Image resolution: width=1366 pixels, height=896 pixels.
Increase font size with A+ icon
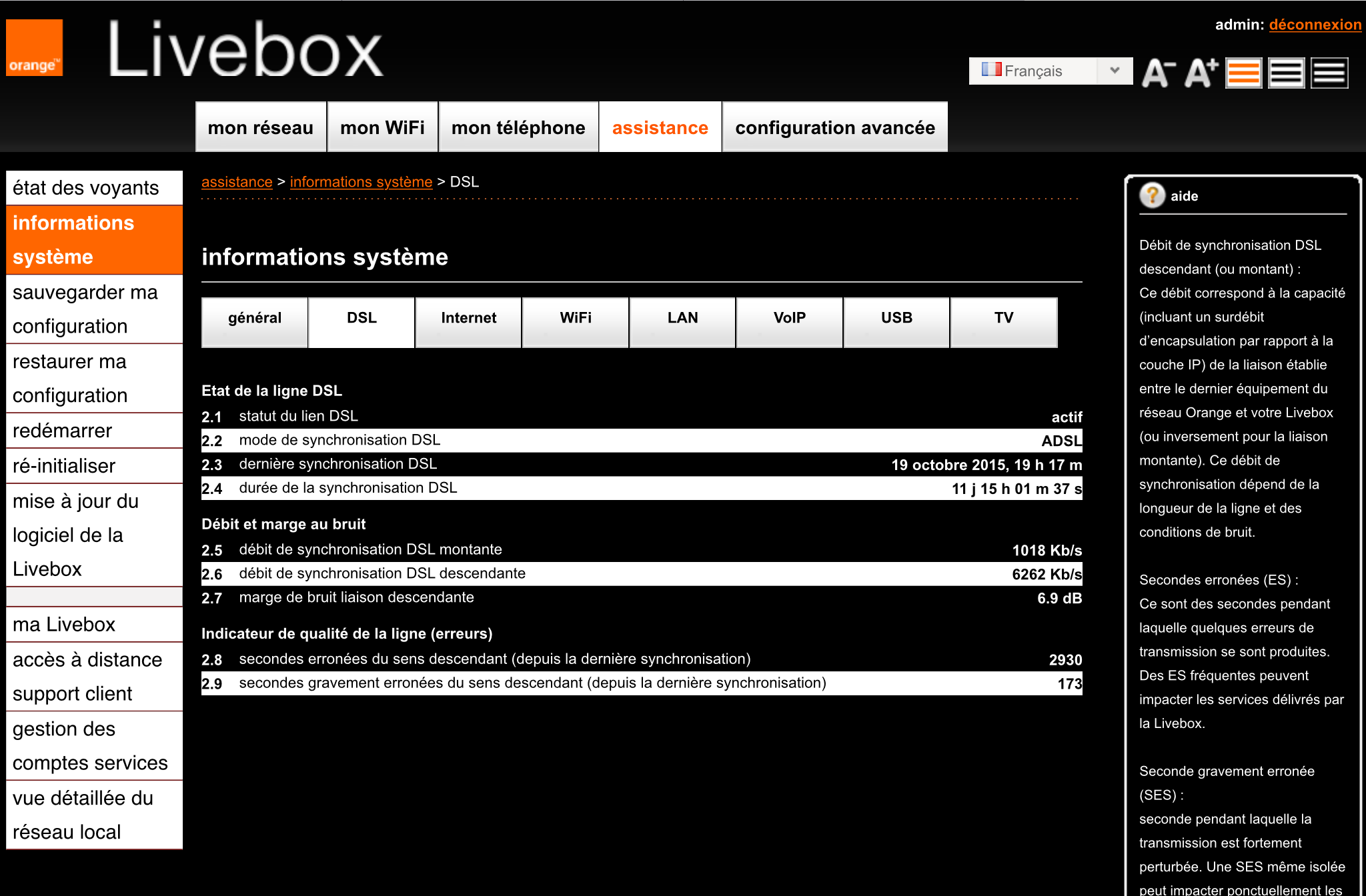click(1201, 73)
